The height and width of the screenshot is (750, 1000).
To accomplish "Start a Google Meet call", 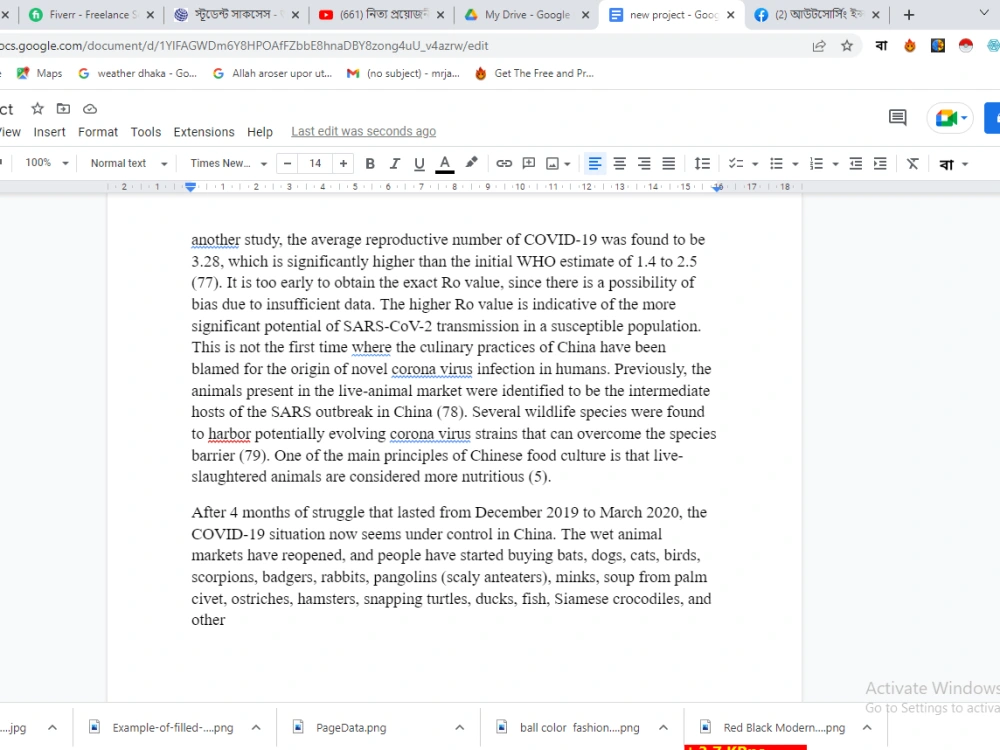I will click(950, 118).
